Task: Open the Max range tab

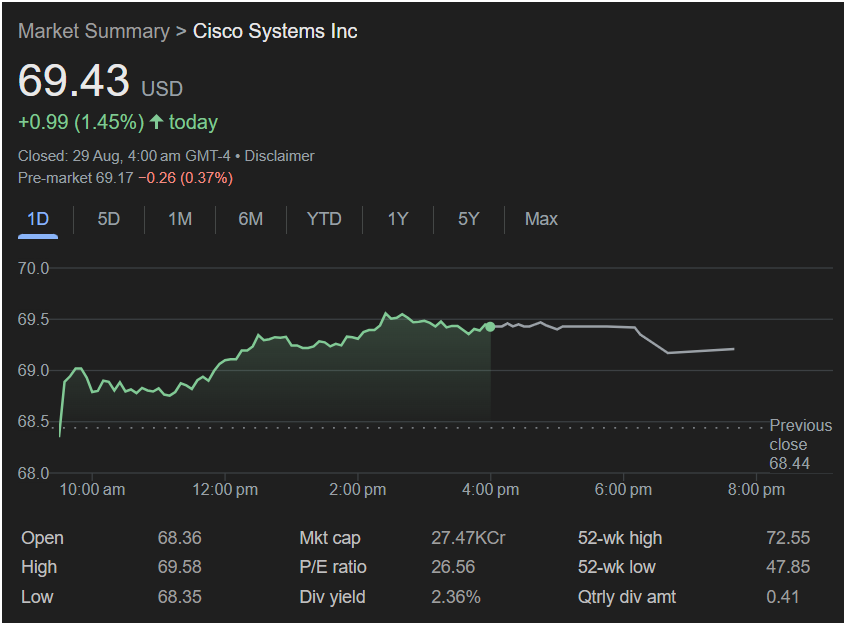Action: tap(541, 219)
